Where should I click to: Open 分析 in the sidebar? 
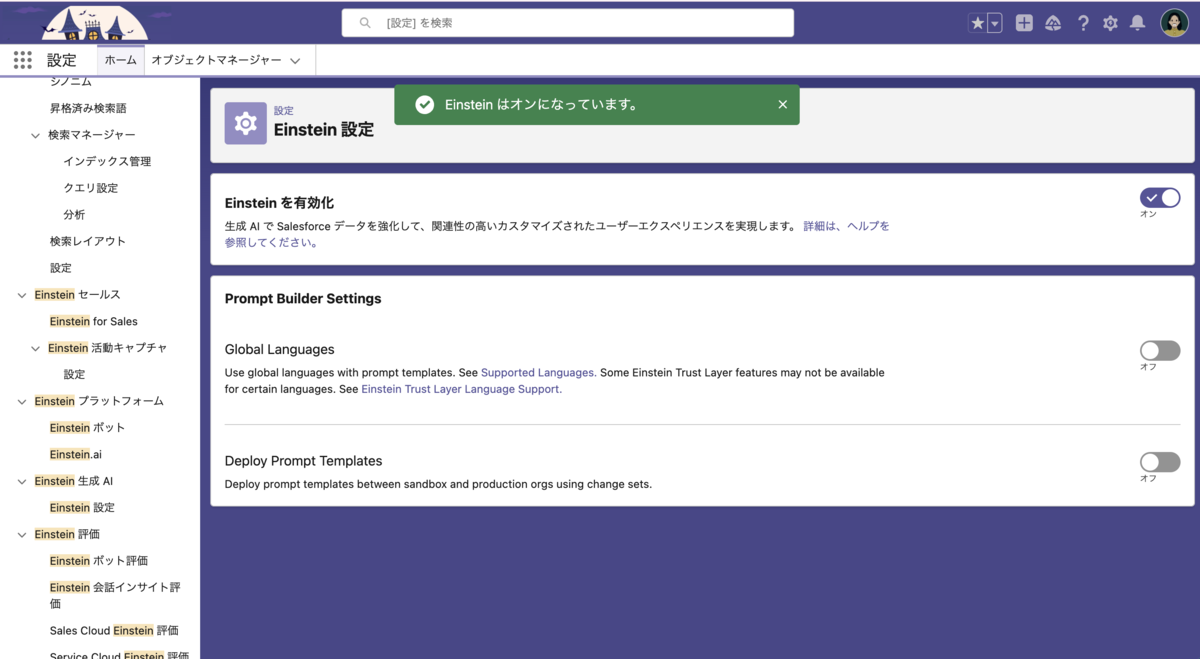(x=74, y=214)
